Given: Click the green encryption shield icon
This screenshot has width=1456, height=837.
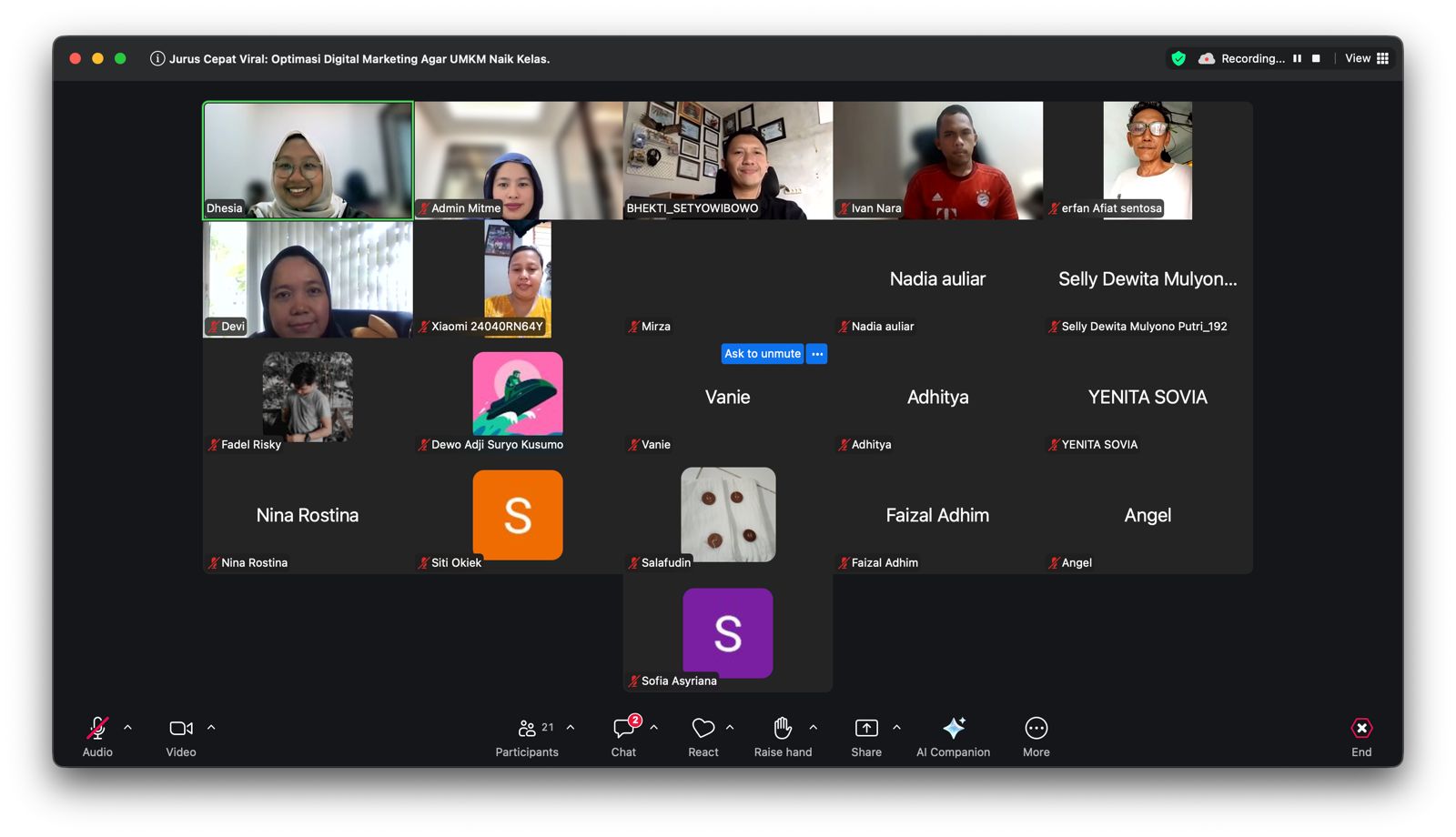Looking at the screenshot, I should [1178, 59].
